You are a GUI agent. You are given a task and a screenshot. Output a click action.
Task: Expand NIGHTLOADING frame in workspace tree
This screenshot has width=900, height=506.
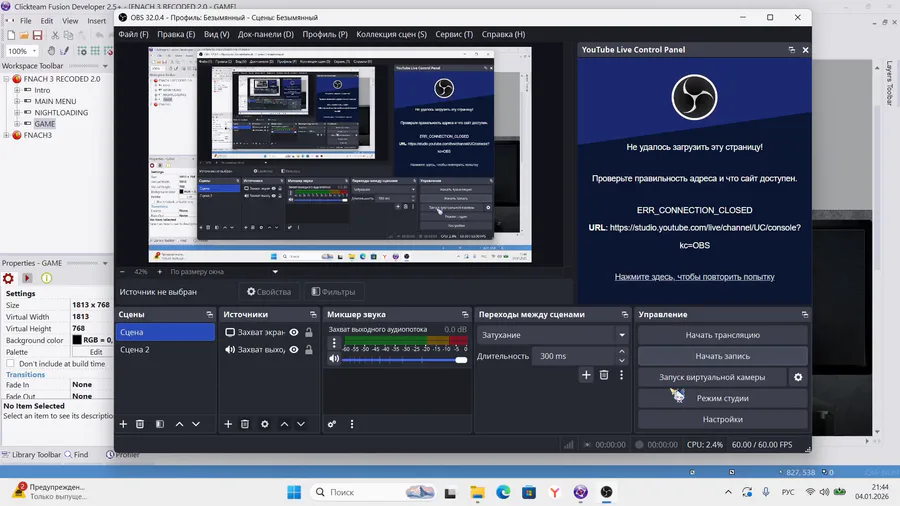click(x=17, y=112)
